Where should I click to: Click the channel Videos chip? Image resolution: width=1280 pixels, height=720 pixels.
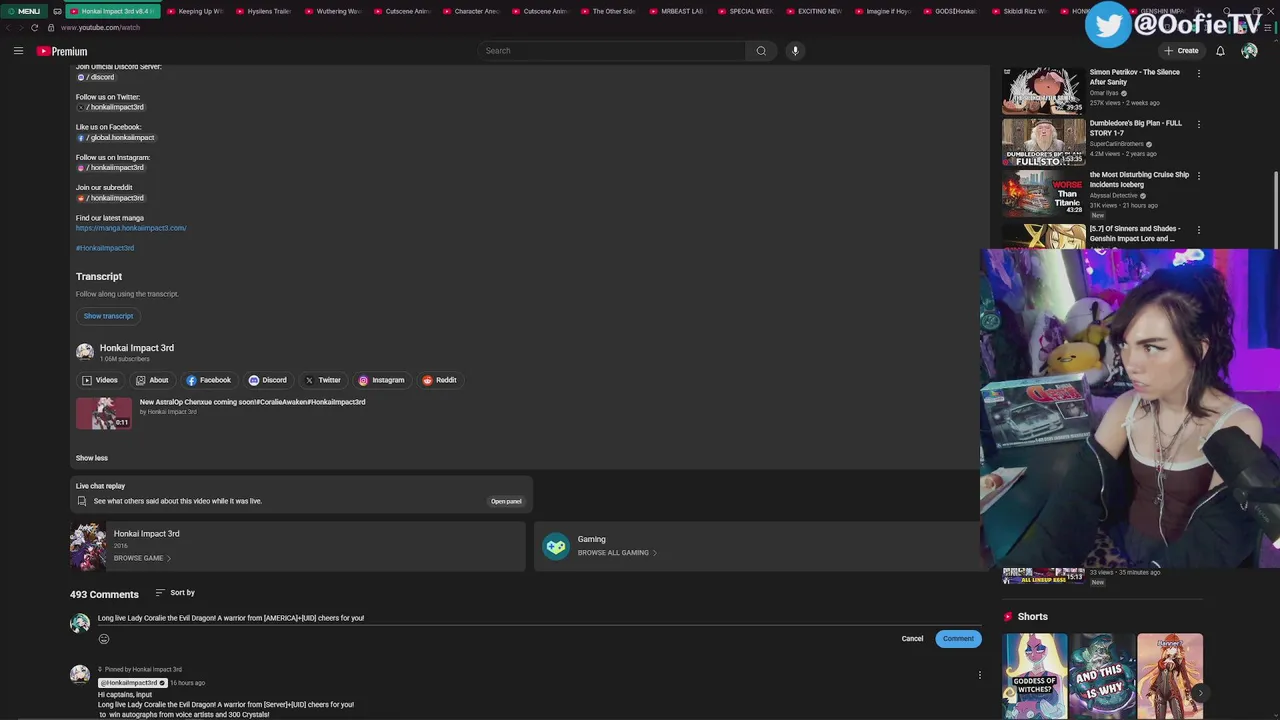pyautogui.click(x=100, y=380)
